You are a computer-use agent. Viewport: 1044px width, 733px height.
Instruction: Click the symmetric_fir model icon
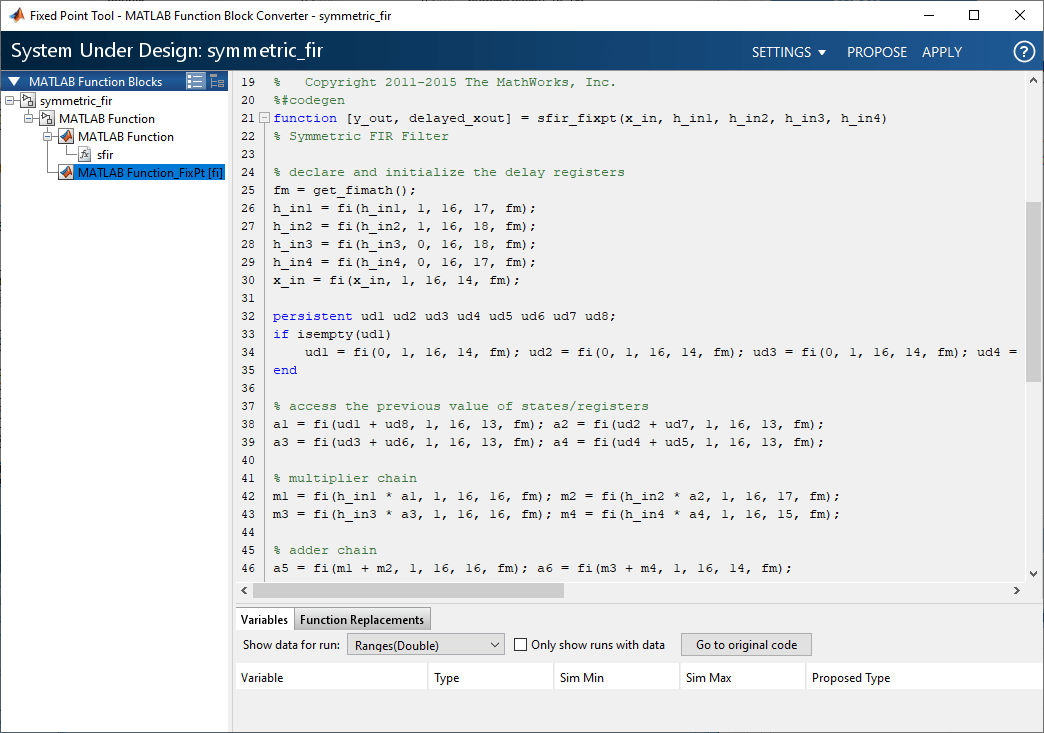(28, 101)
